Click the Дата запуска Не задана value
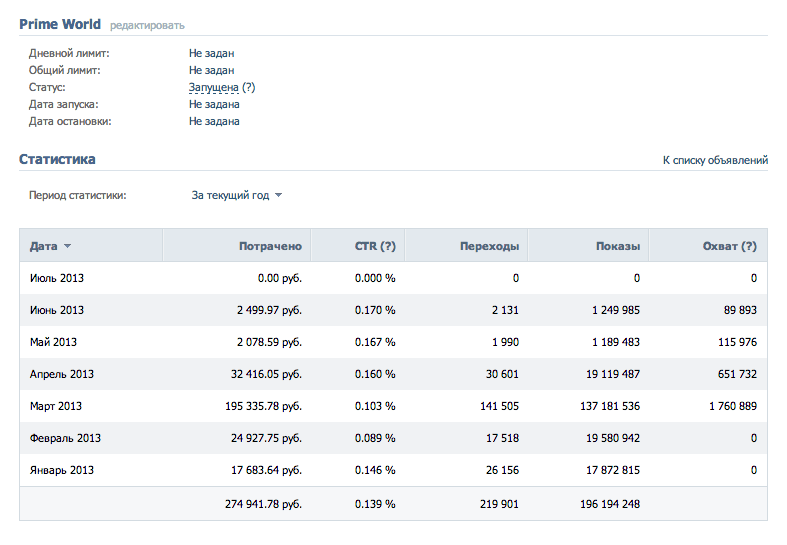787x545 pixels. pos(214,104)
